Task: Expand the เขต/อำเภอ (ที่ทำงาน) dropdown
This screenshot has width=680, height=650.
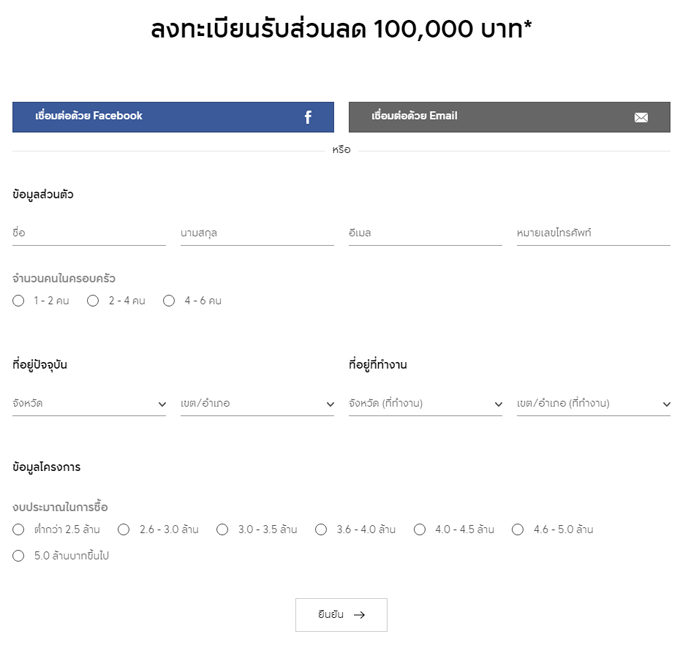Action: pyautogui.click(x=593, y=403)
